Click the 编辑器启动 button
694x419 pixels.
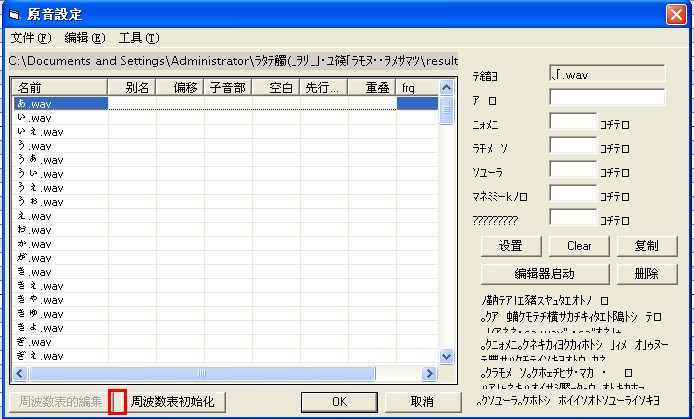point(545,274)
